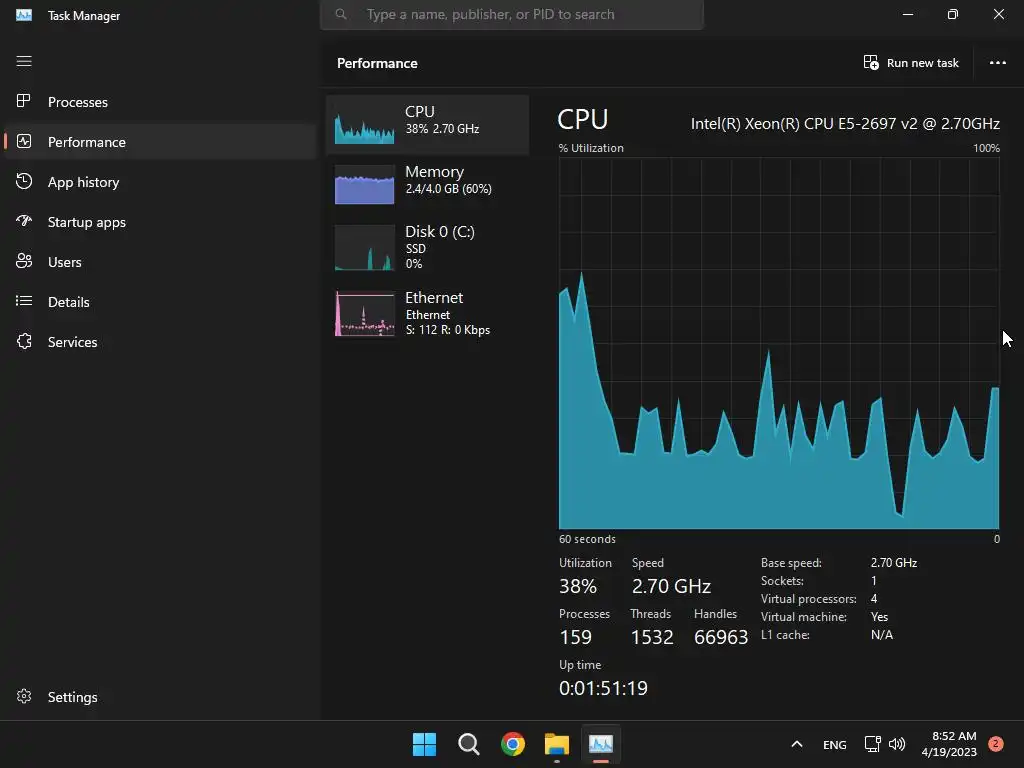Click the Disk 0 SSD 0% text
Viewport: 1024px width, 768px height.
coord(415,256)
